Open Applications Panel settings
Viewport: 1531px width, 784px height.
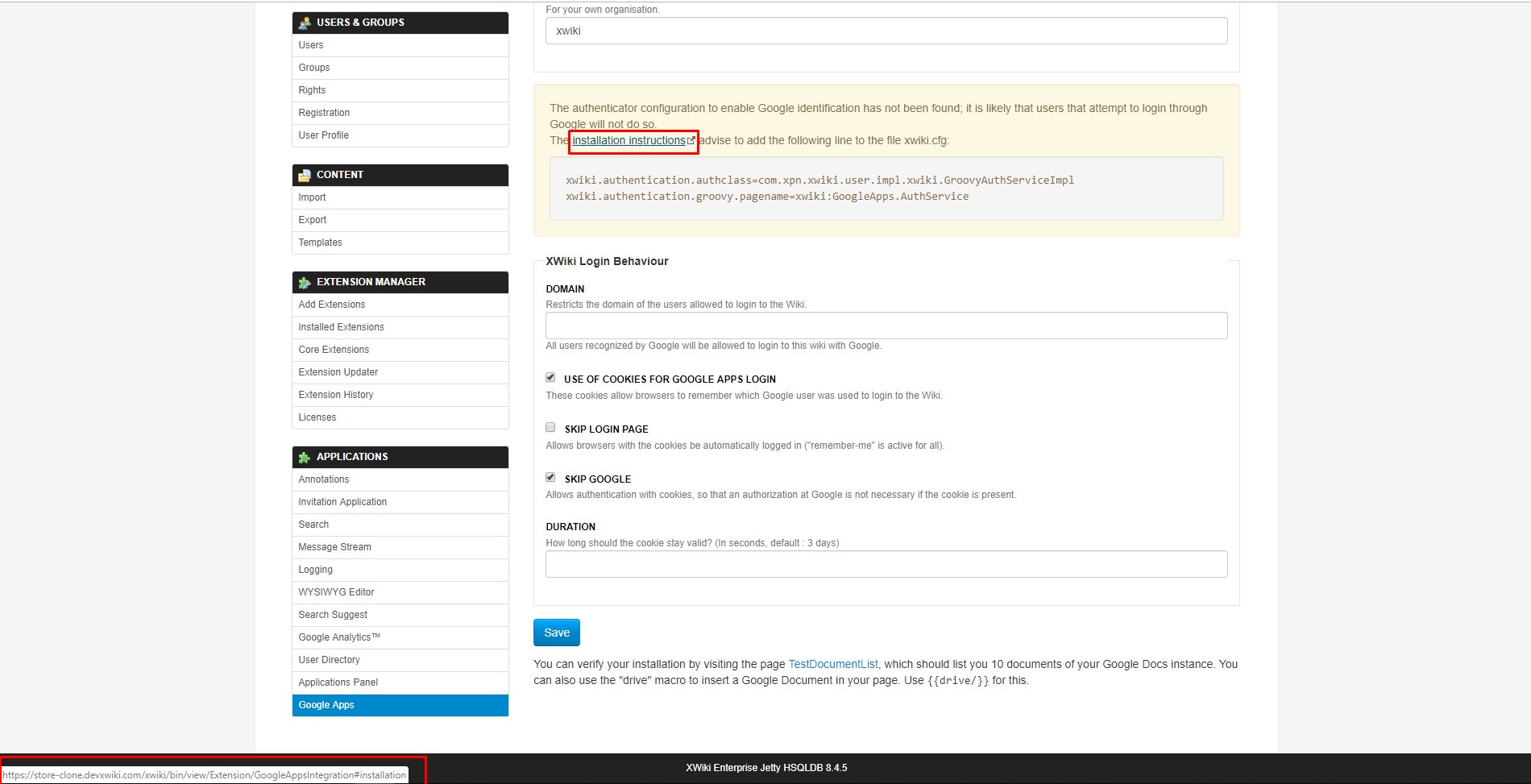point(400,682)
